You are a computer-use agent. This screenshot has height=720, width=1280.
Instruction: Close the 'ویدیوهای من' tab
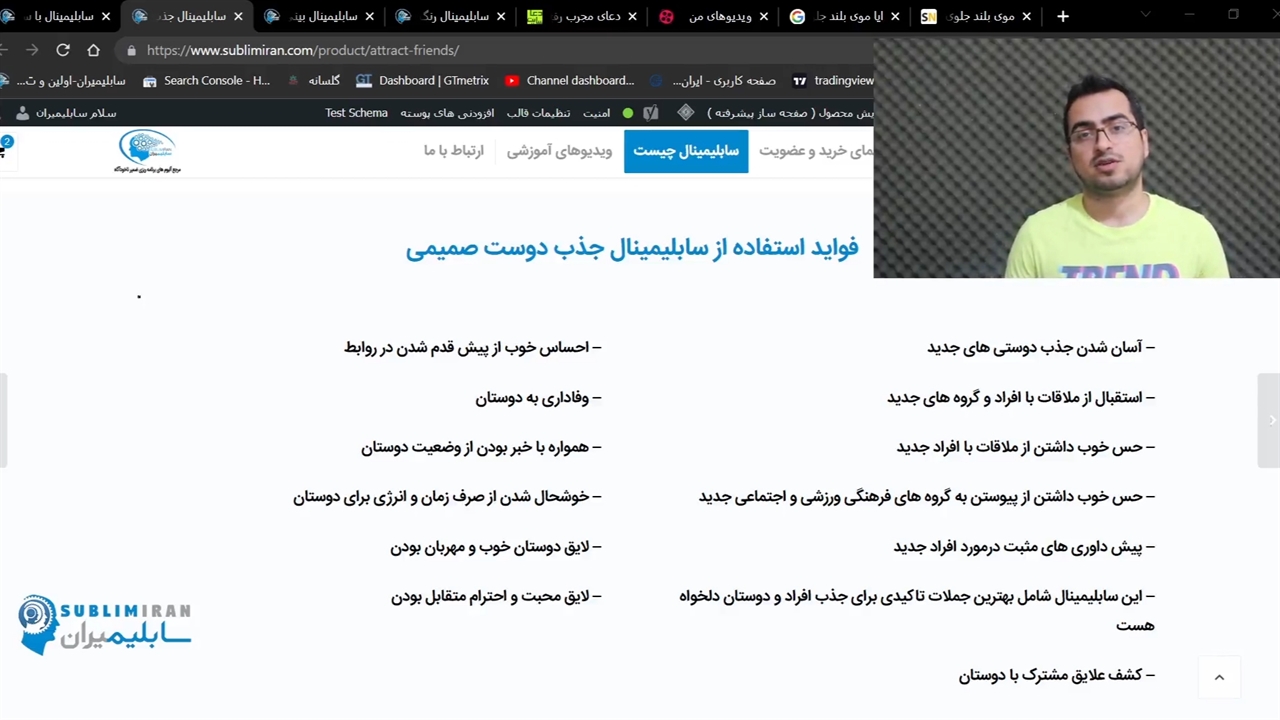(764, 16)
